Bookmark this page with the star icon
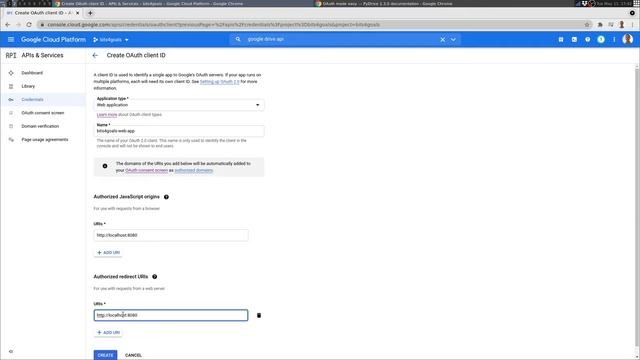Viewport: 640px width, 360px height. 587,25
